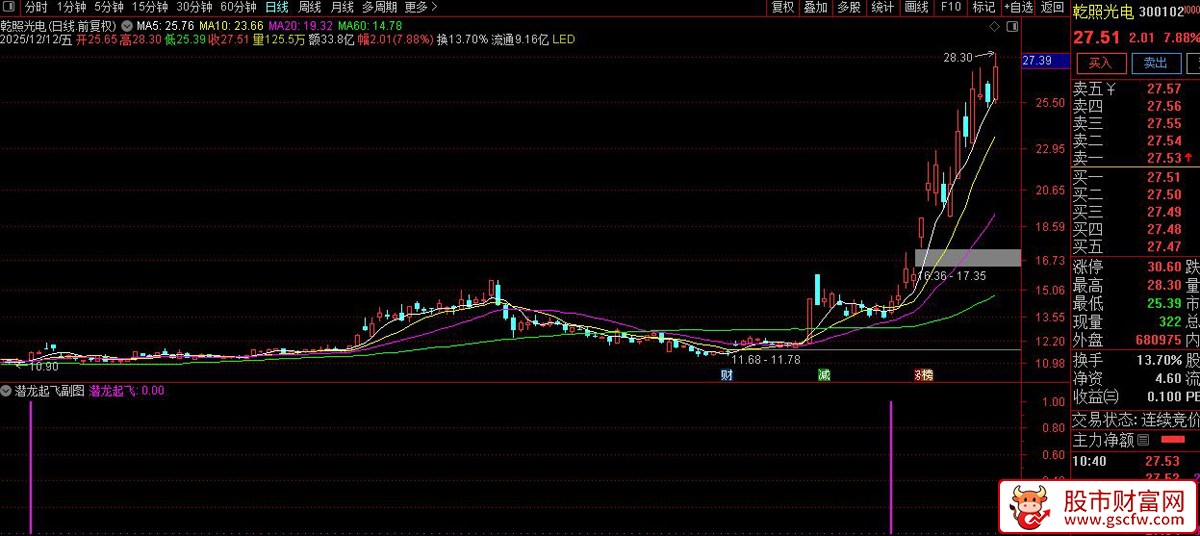Viewport: 1200px width, 536px height.
Task: Click the 潜龙起飞副图 sub-chart title
Action: [51, 391]
